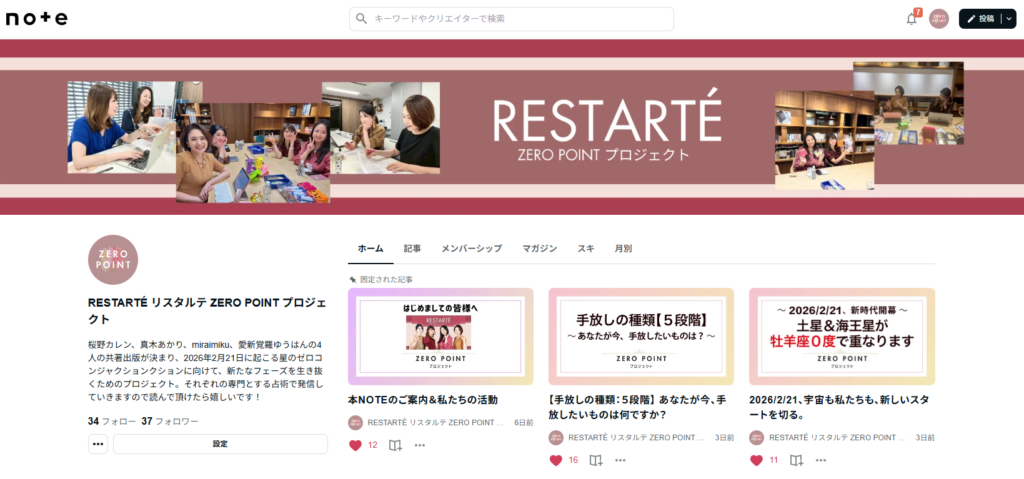Image resolution: width=1024 pixels, height=479 pixels.
Task: Focus the keyword and creator search field
Action: point(511,19)
